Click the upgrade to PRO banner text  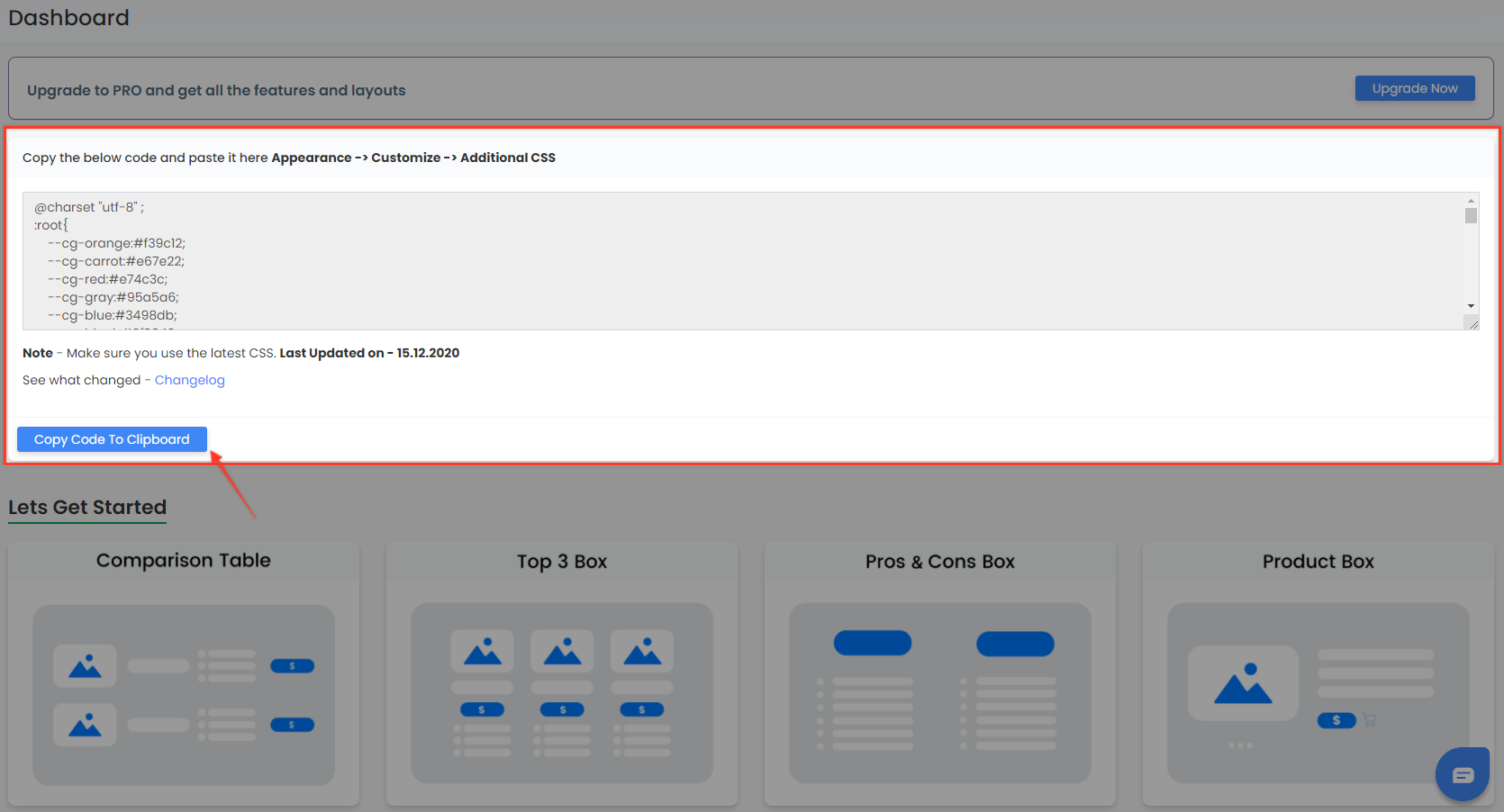[x=216, y=90]
